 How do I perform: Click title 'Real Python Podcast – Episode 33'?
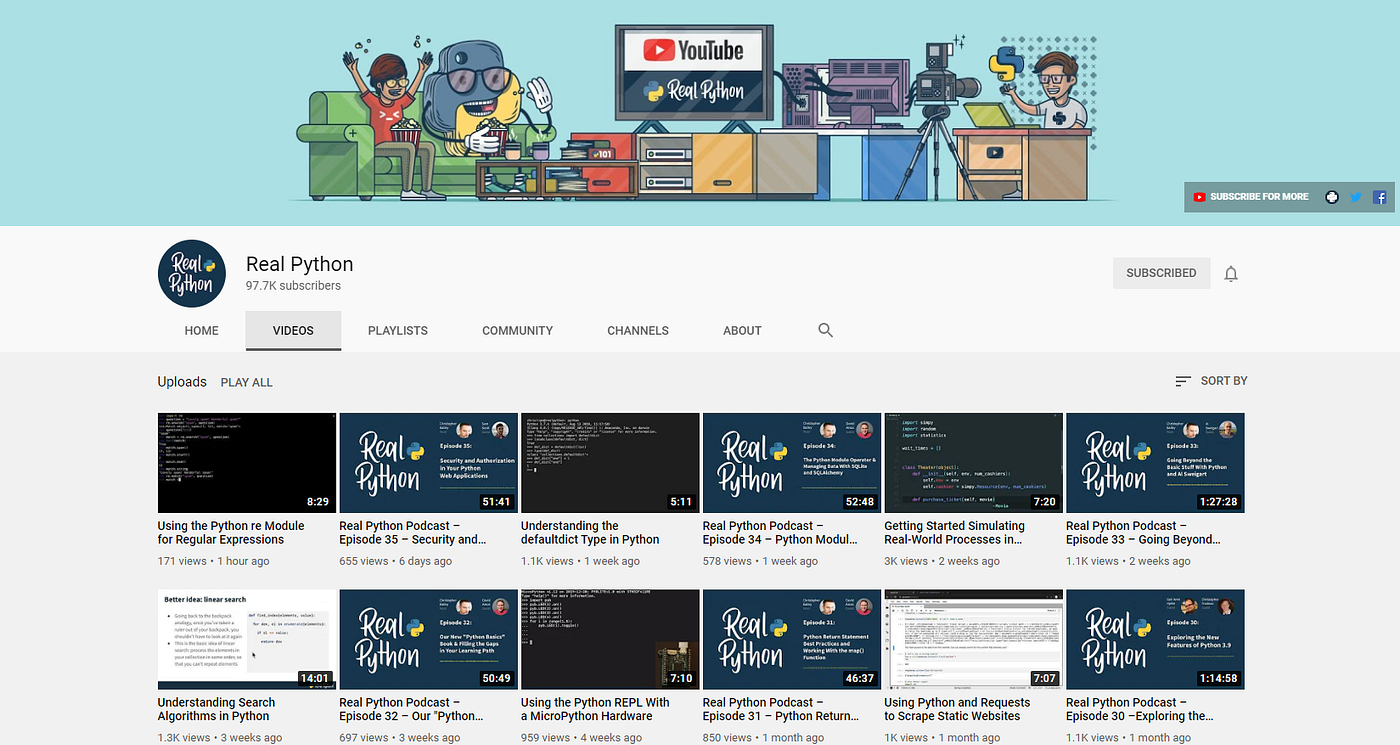click(x=1143, y=532)
